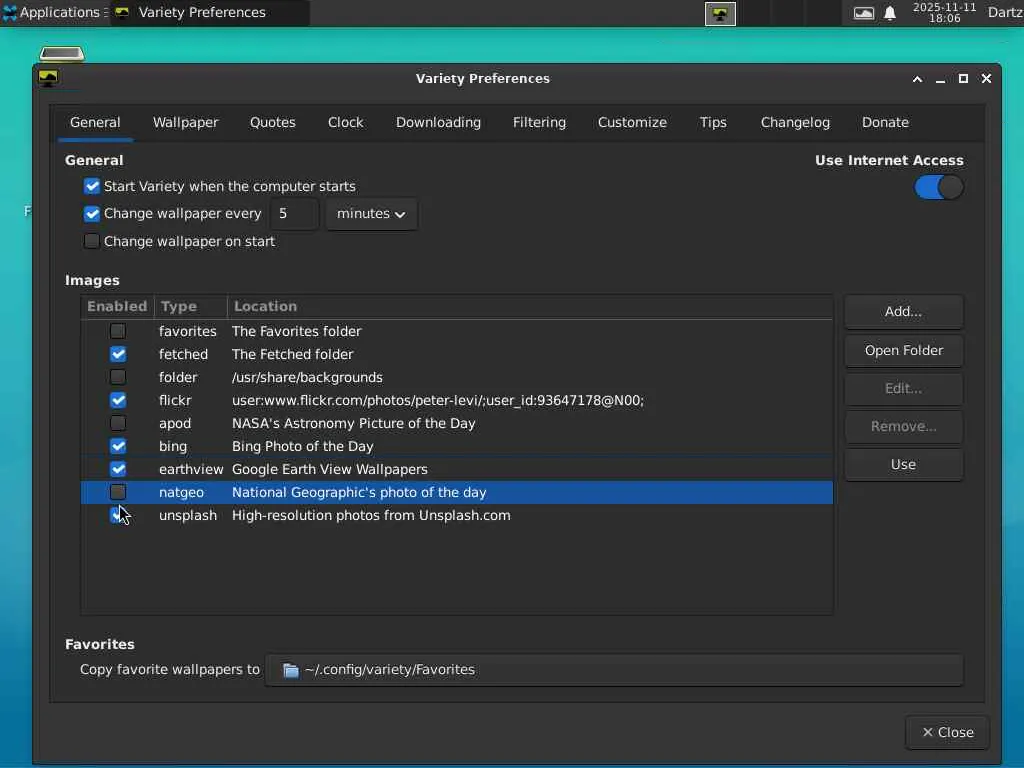Click the Variety tray icon in the top panel
1024x768 pixels.
coord(720,14)
